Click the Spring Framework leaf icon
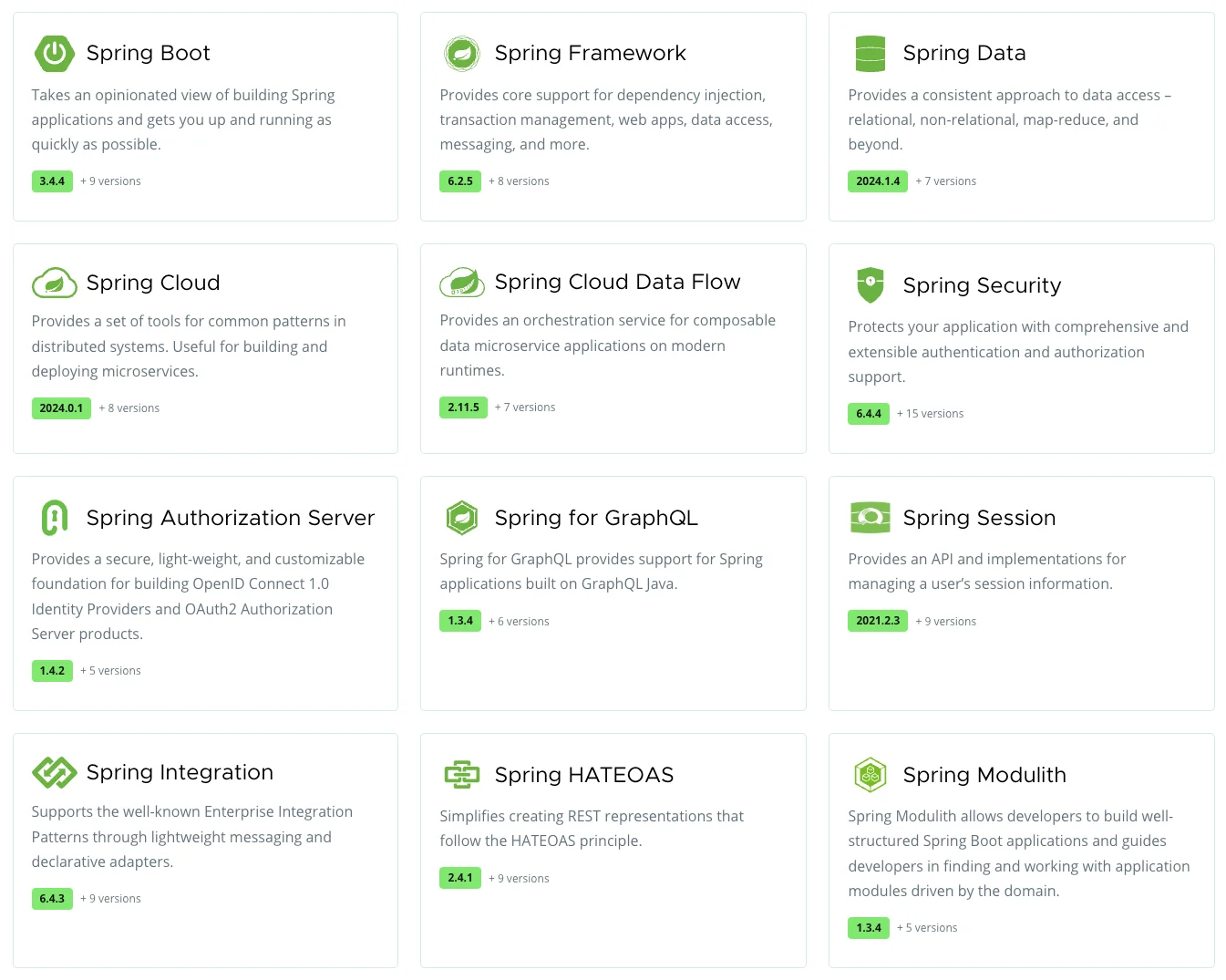 pos(462,53)
